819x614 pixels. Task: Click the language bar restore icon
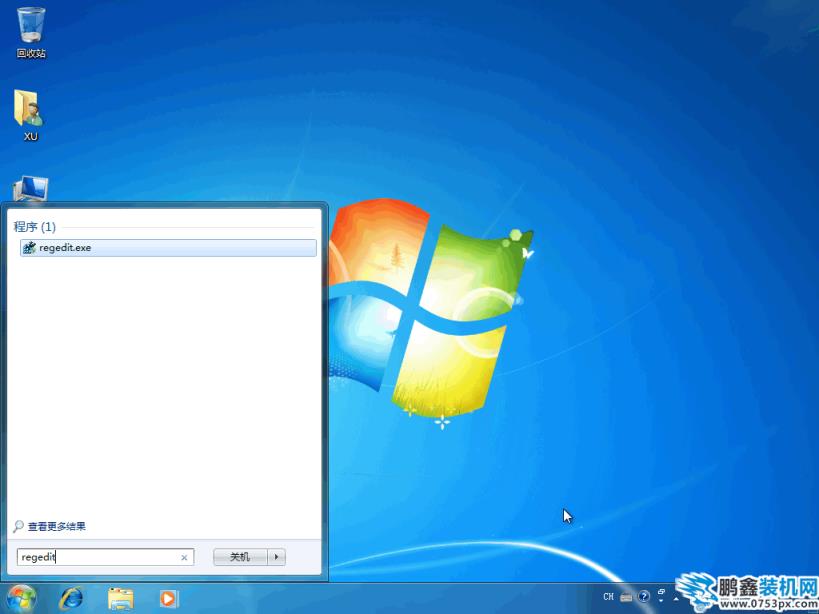661,592
